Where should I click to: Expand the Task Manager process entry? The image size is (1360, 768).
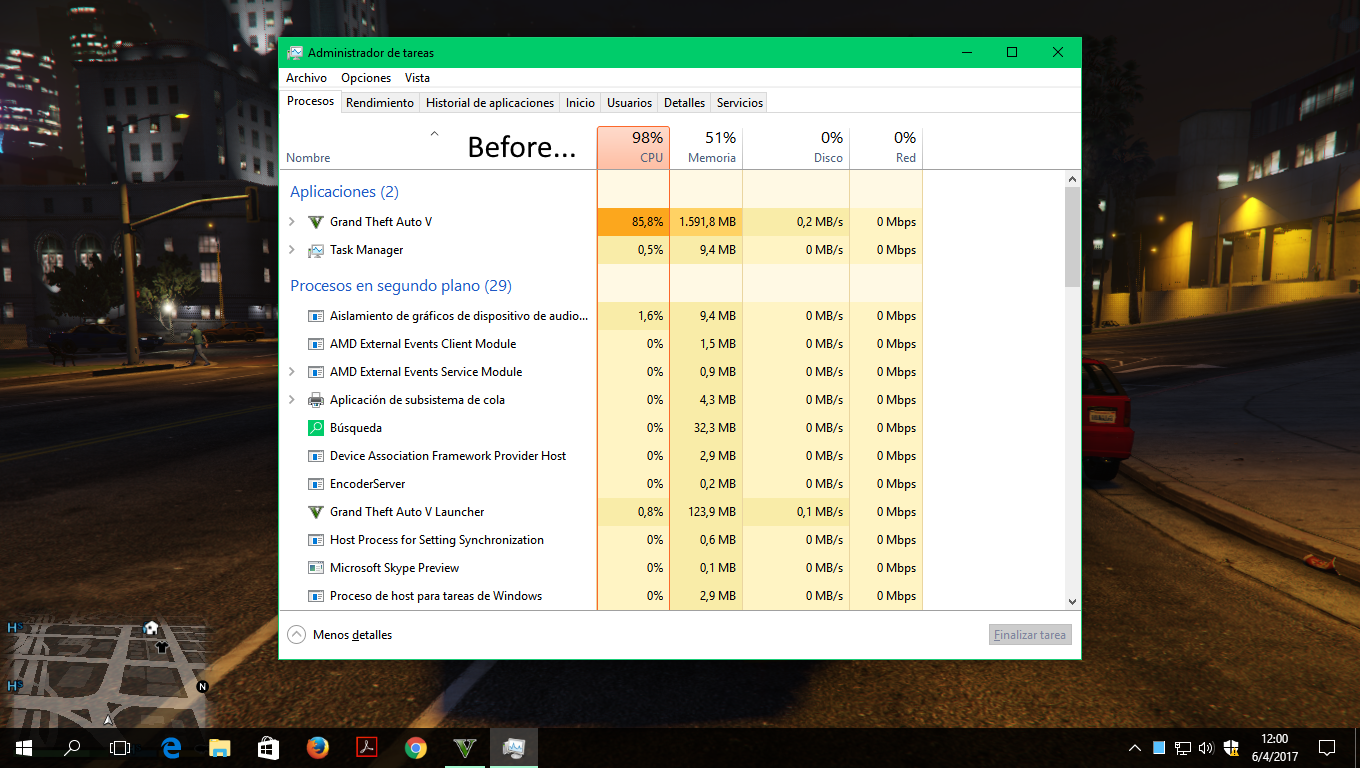(292, 250)
